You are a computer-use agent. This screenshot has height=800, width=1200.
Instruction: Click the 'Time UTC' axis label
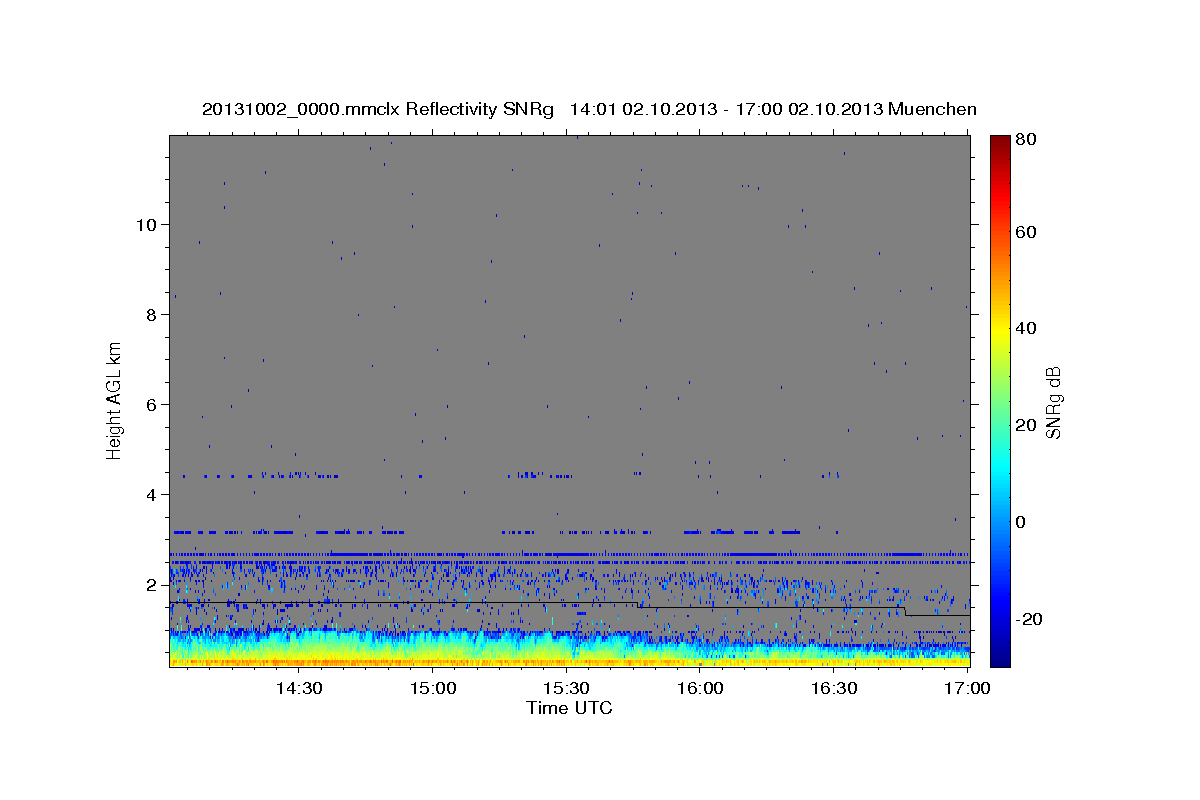(x=569, y=708)
